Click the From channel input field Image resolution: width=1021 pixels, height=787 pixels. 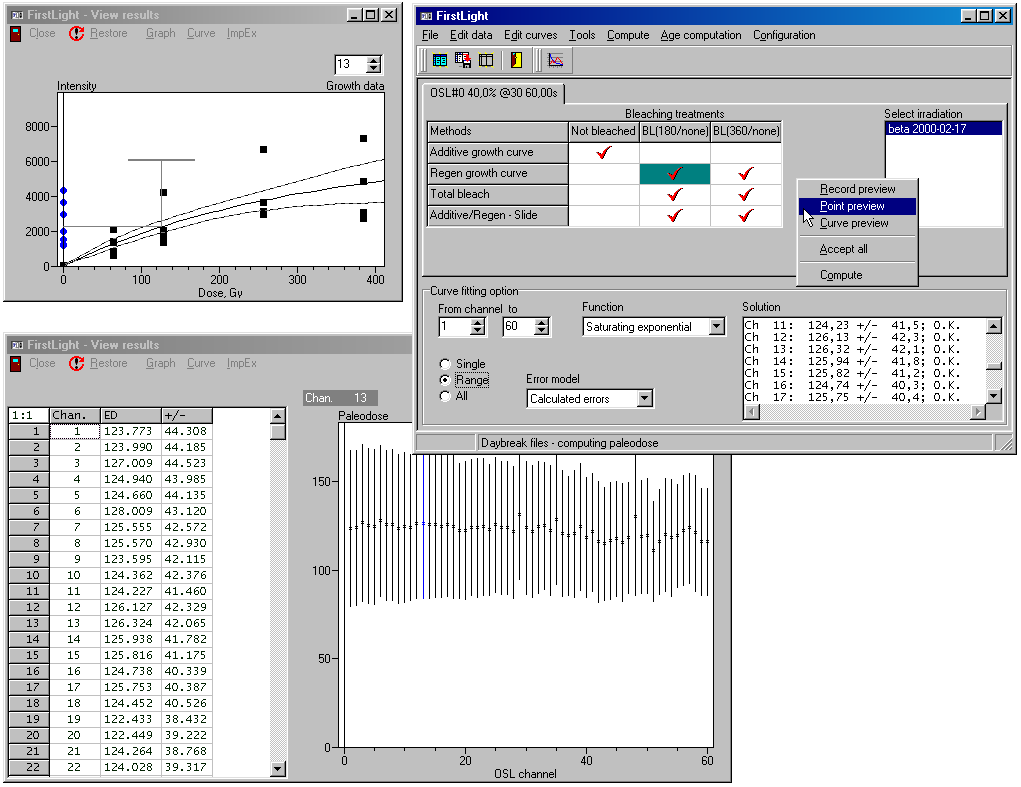(455, 327)
